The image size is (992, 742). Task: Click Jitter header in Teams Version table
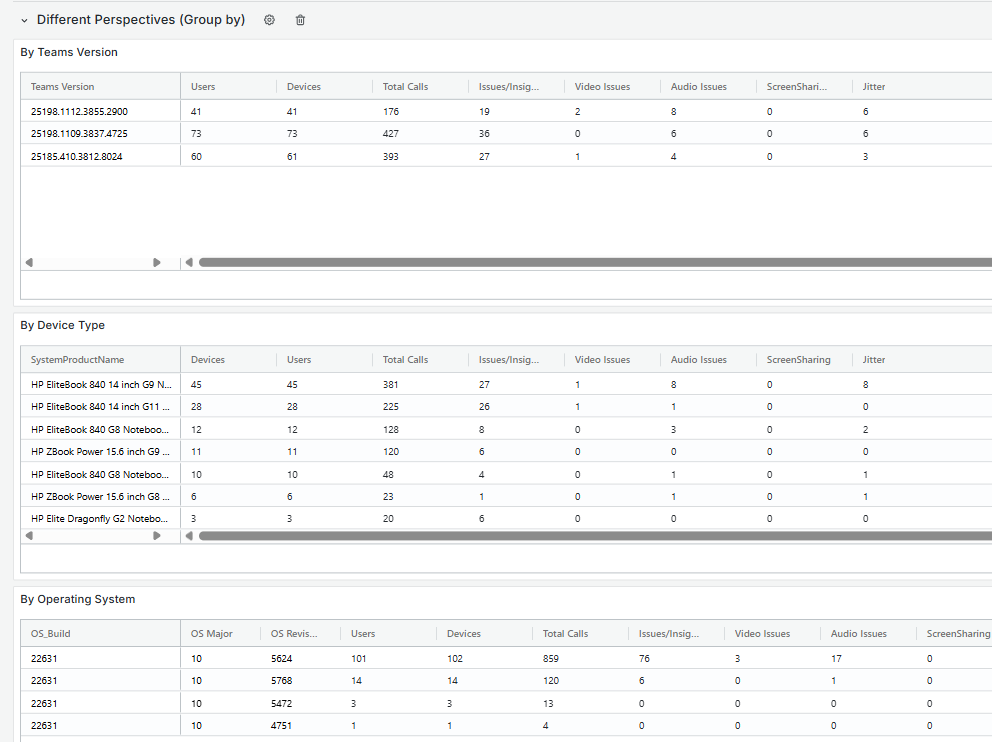(874, 87)
